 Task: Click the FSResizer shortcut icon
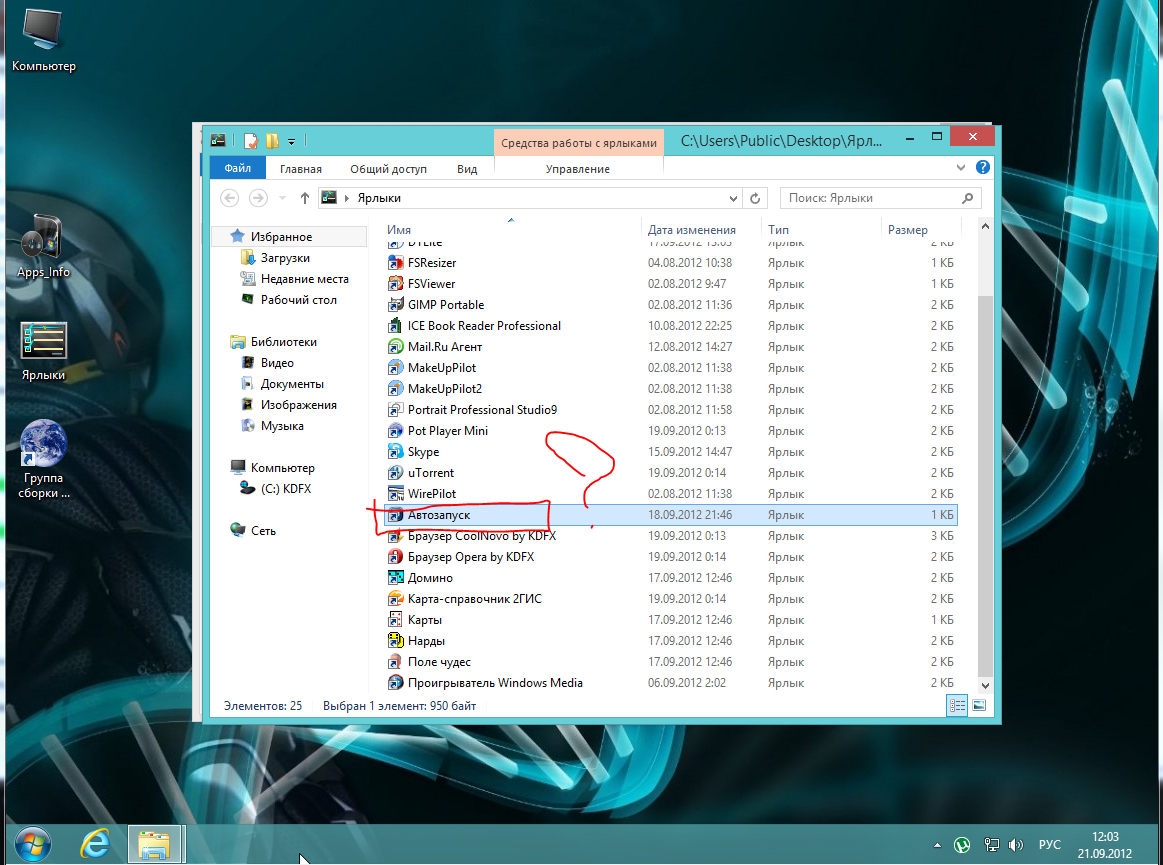click(x=396, y=263)
